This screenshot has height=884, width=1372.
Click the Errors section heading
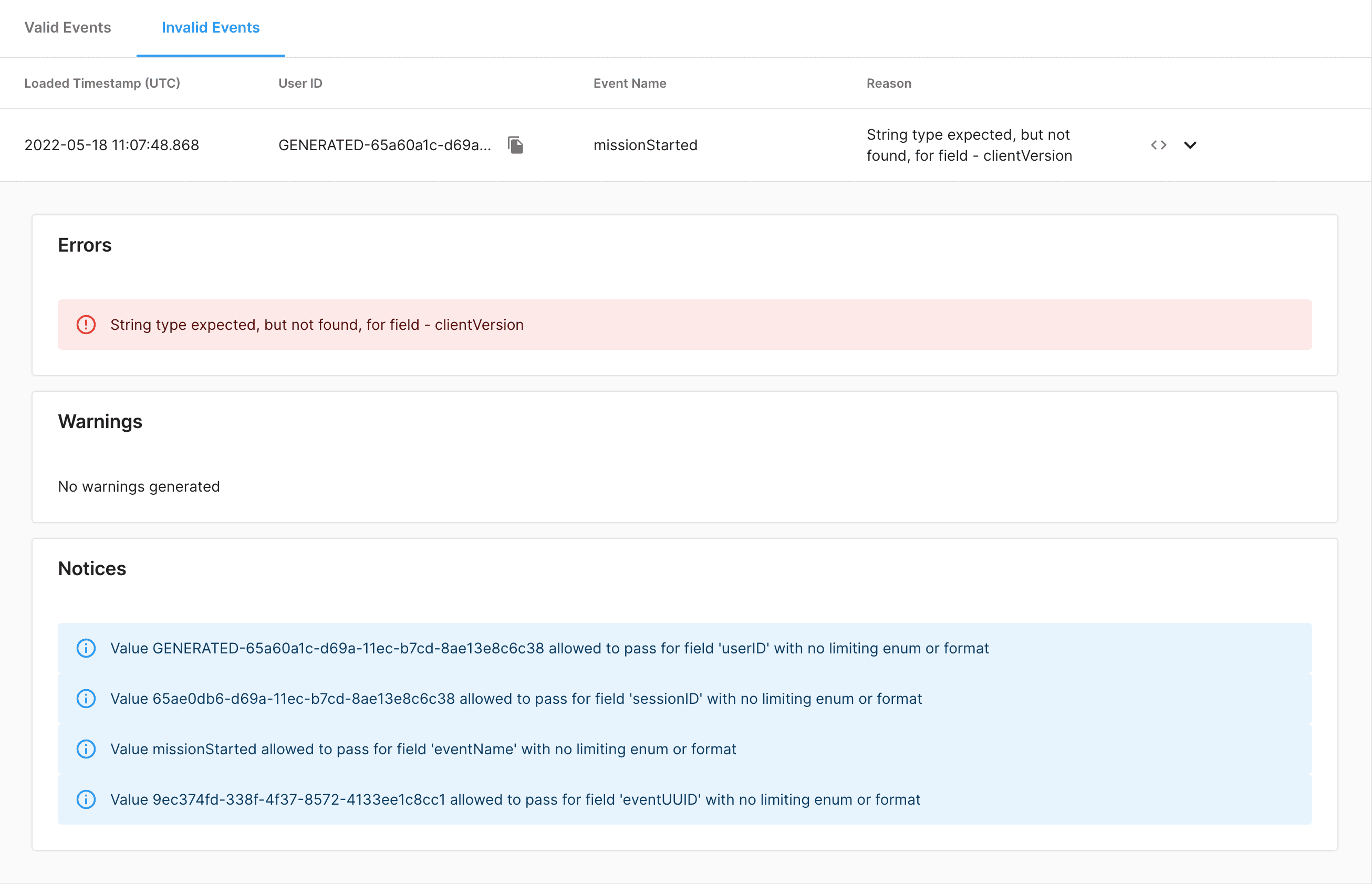point(85,245)
